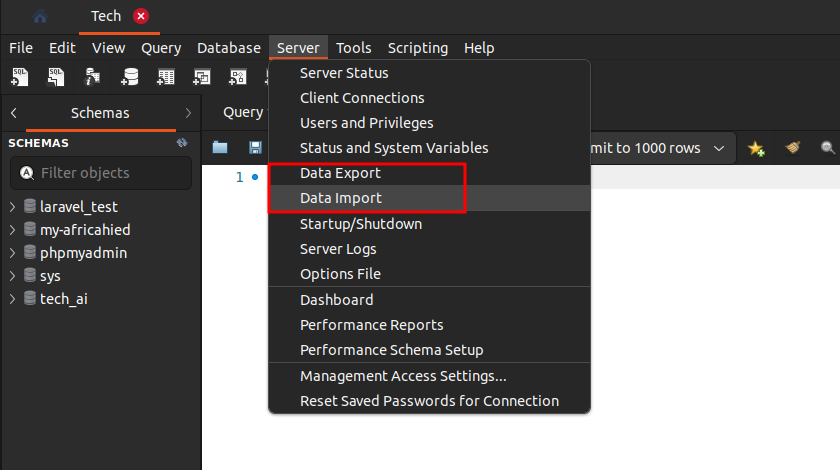Open find magnifier icon in editor
This screenshot has height=470, width=840.
[828, 147]
